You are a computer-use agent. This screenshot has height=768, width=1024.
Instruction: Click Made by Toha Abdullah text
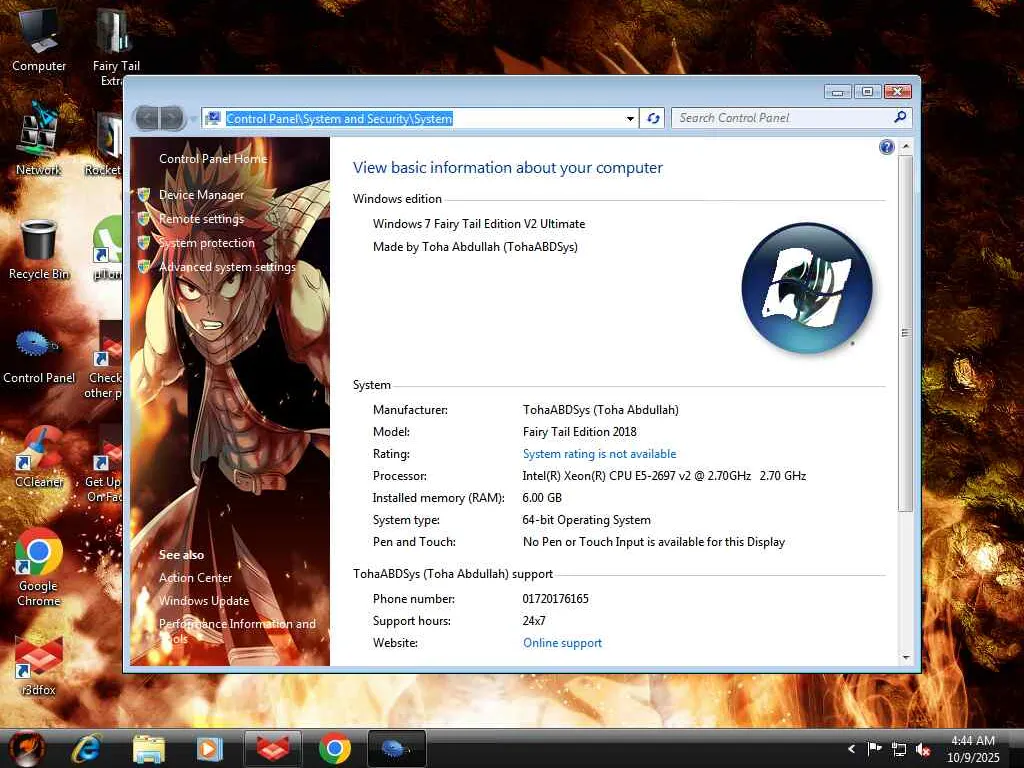click(x=475, y=247)
